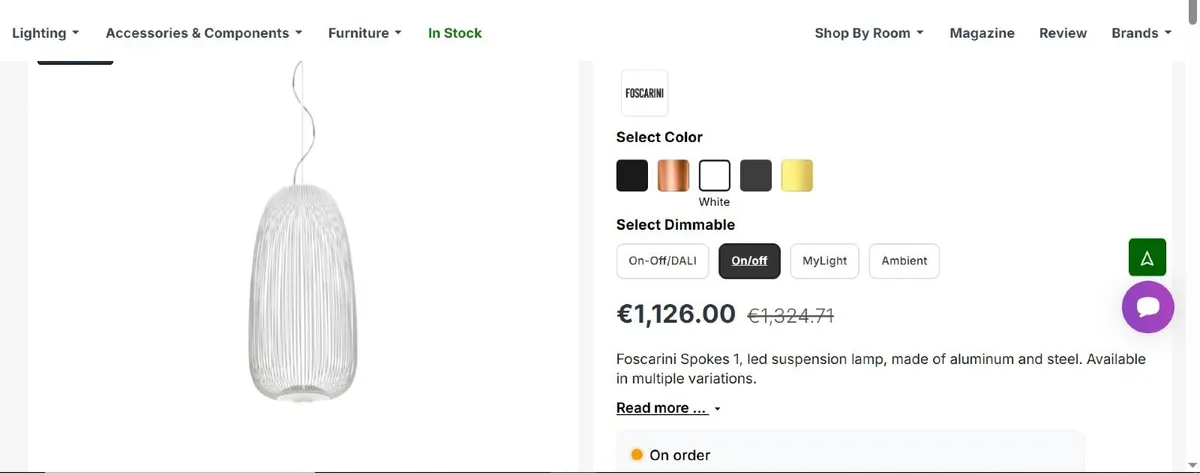Choose the gold yellow color swatch
The height and width of the screenshot is (473, 1200).
(797, 175)
